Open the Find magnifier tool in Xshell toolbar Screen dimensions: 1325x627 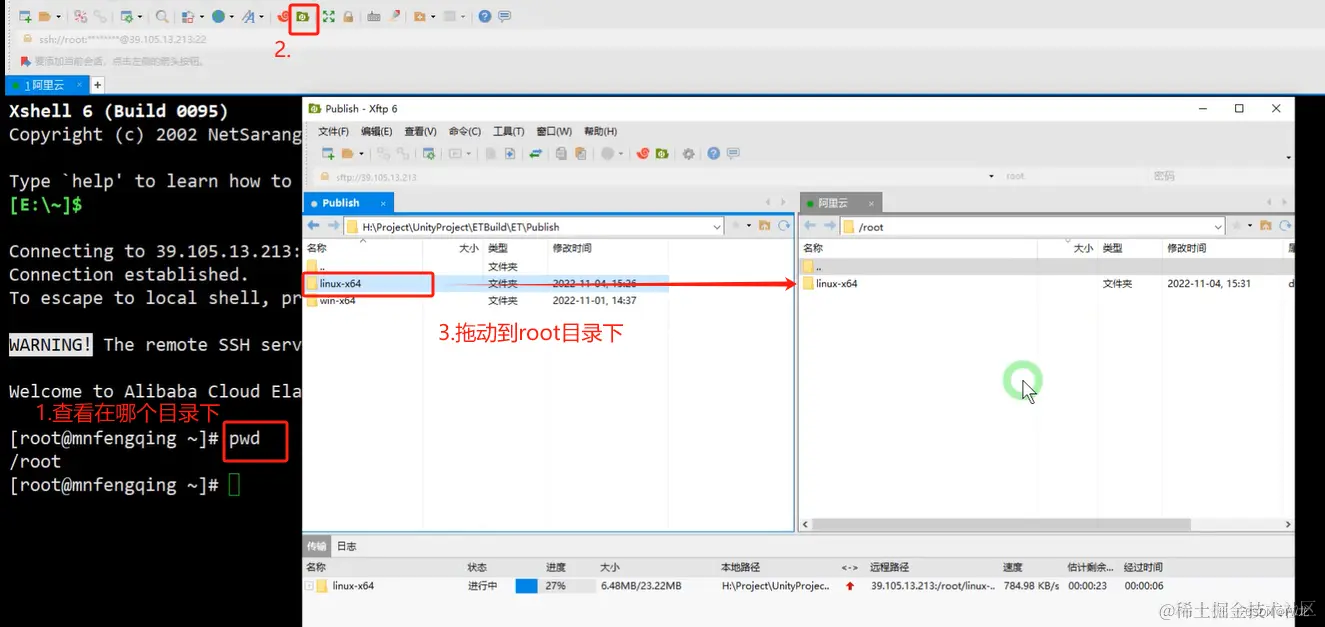(162, 17)
